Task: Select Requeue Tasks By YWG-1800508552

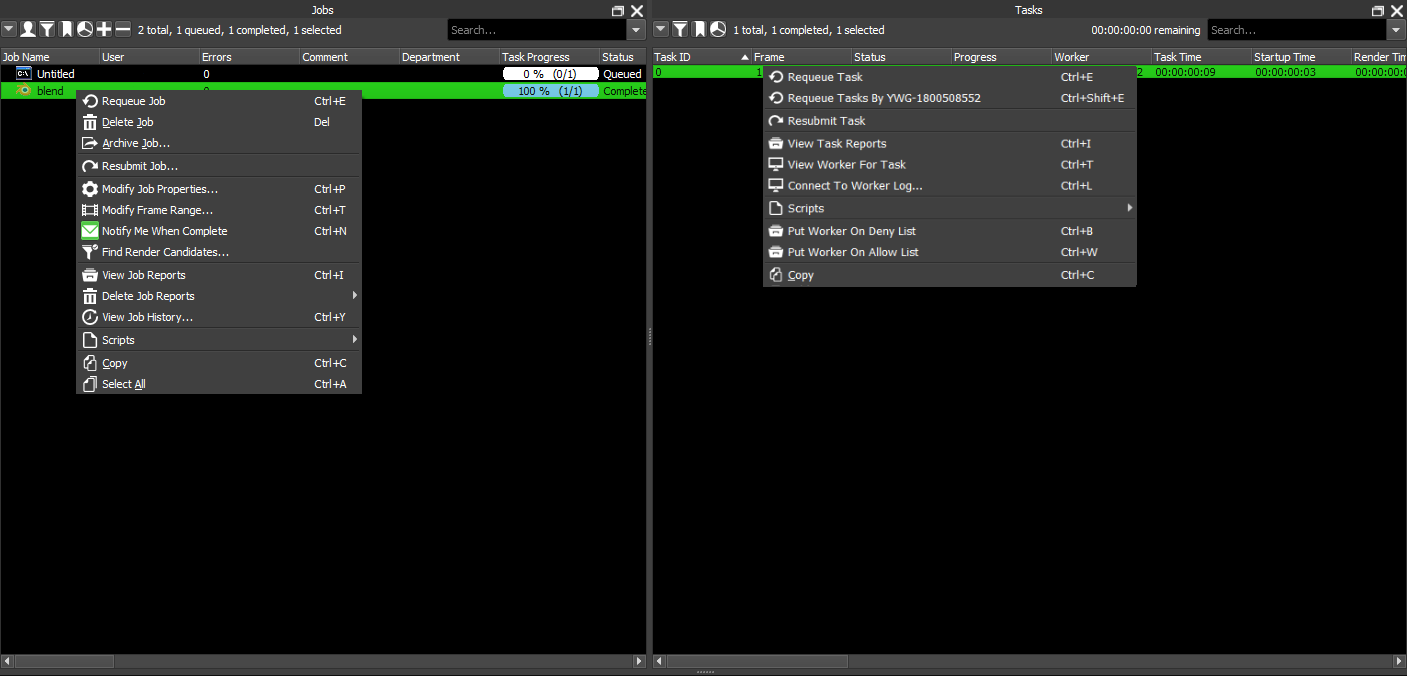Action: click(x=950, y=98)
